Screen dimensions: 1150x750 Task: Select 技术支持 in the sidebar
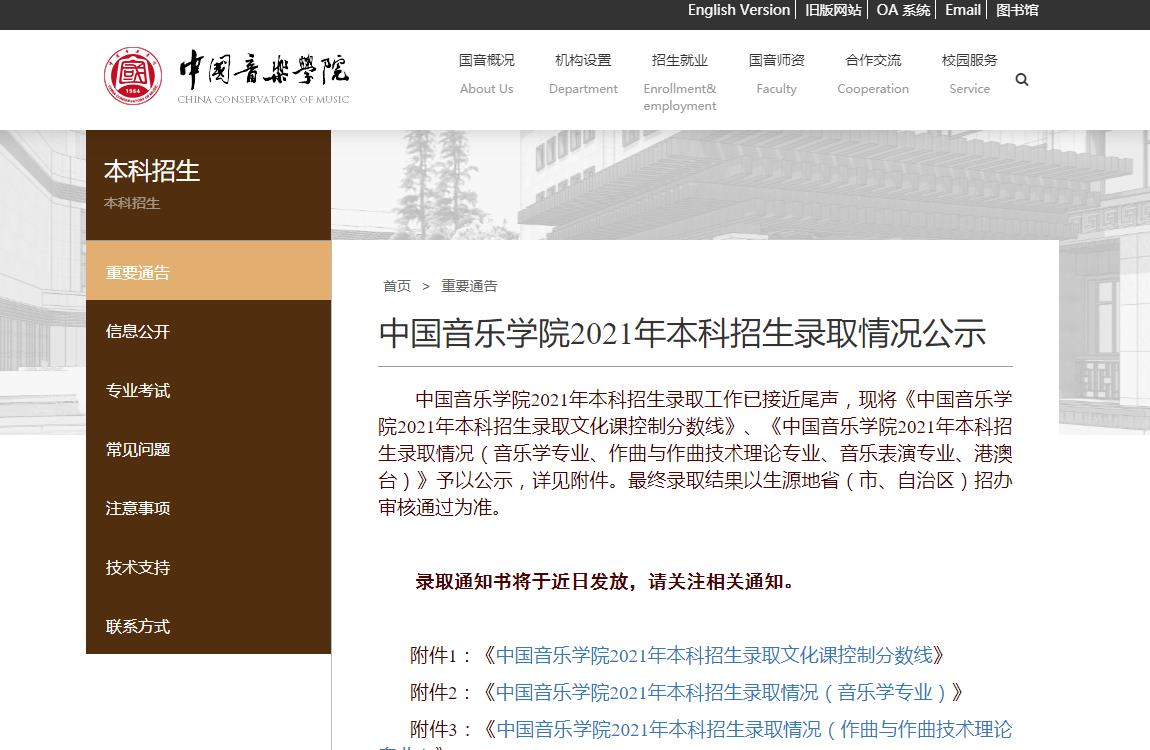pos(208,567)
